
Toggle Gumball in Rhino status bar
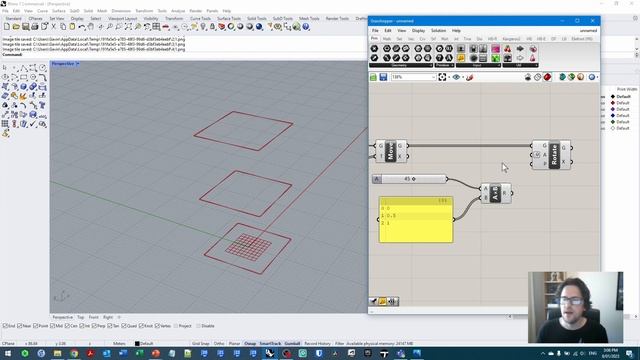292,344
